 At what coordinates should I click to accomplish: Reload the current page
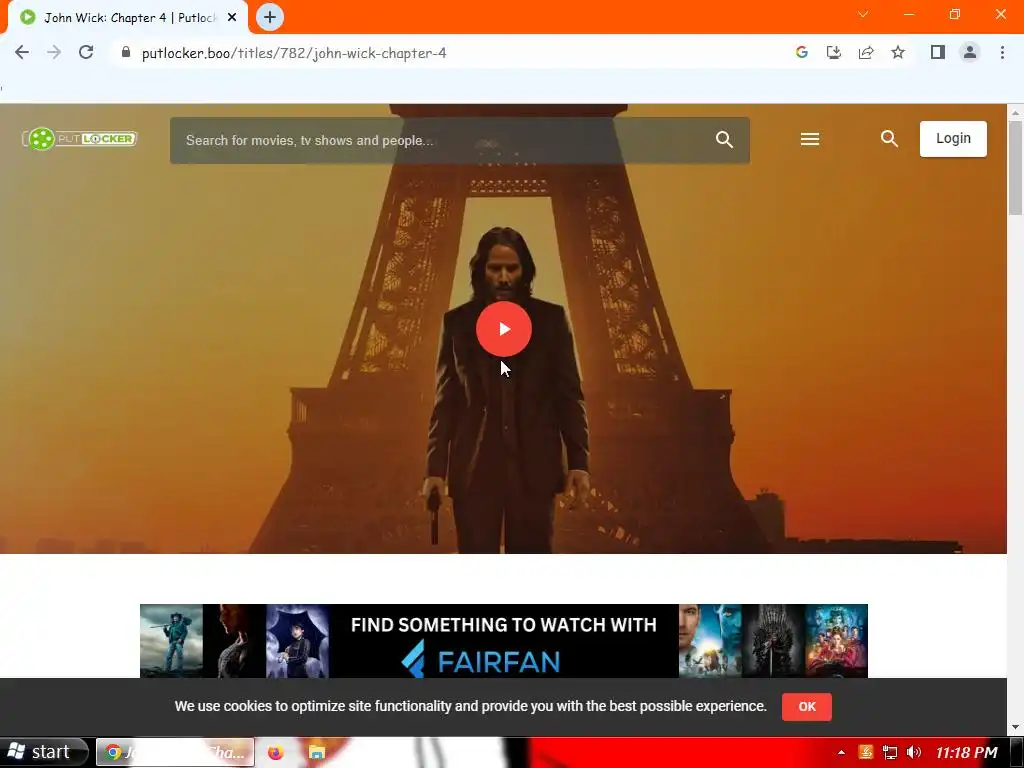(86, 52)
